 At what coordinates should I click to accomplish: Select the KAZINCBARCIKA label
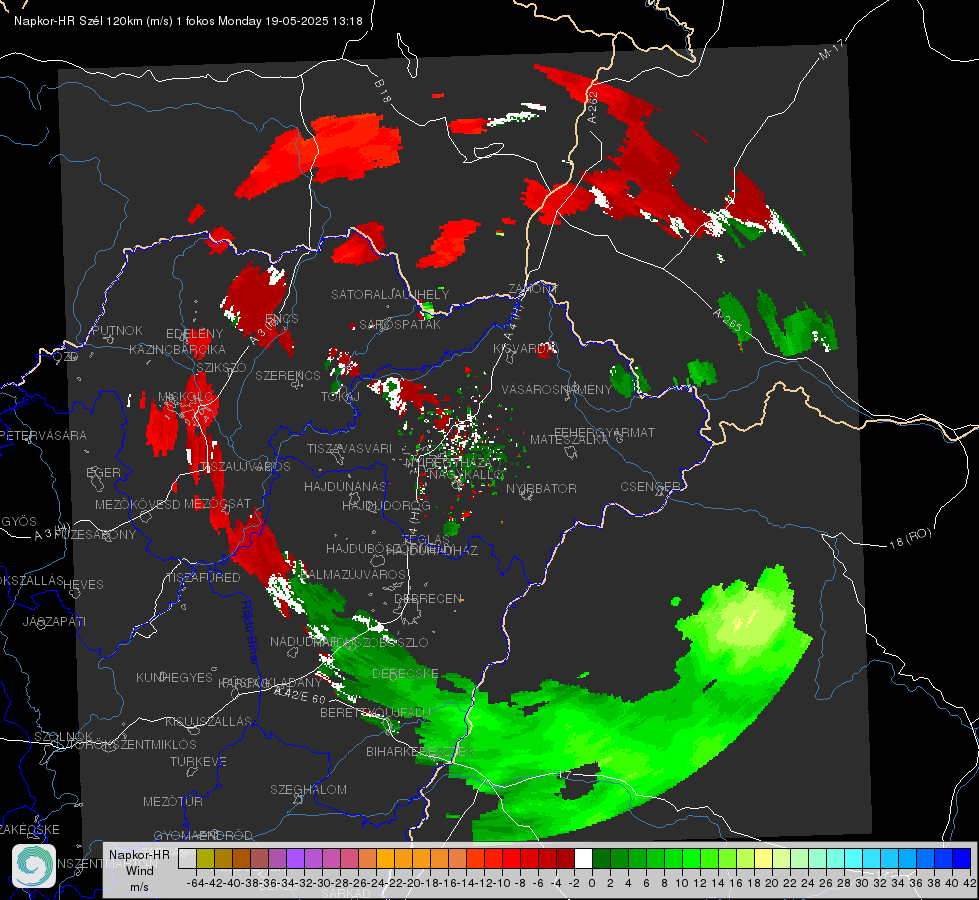(x=177, y=349)
